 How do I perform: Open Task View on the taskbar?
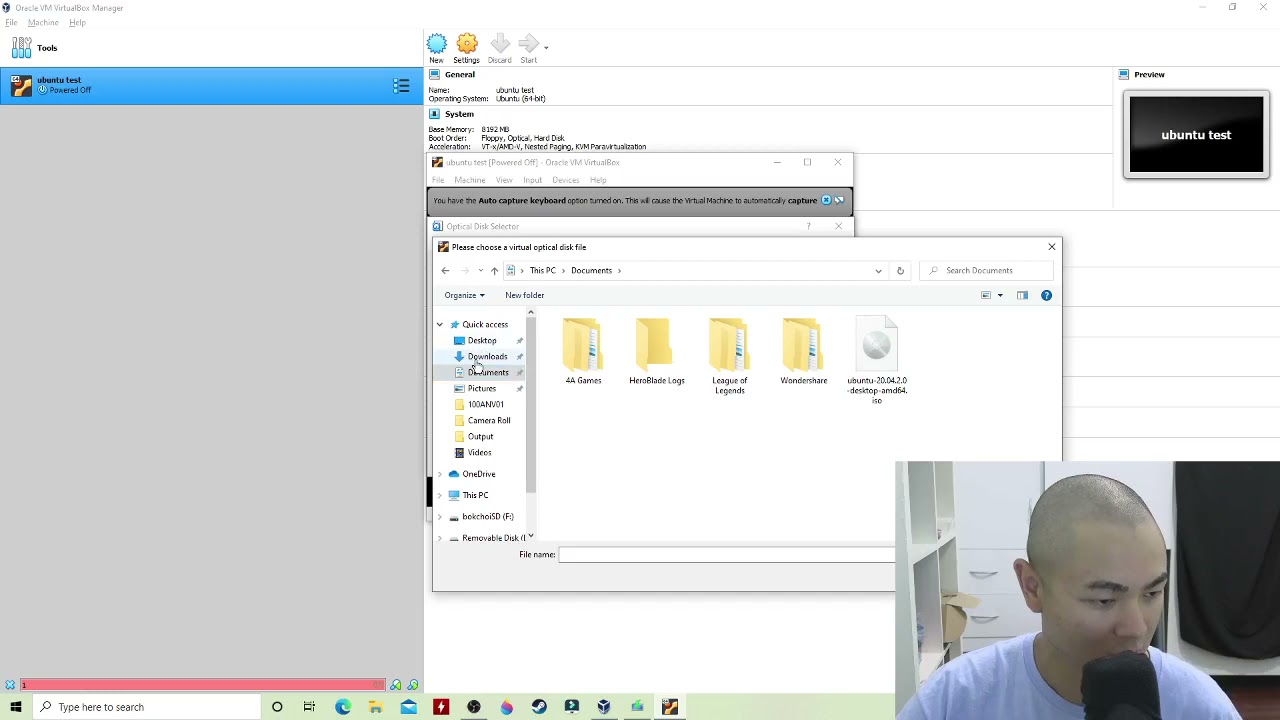[309, 707]
